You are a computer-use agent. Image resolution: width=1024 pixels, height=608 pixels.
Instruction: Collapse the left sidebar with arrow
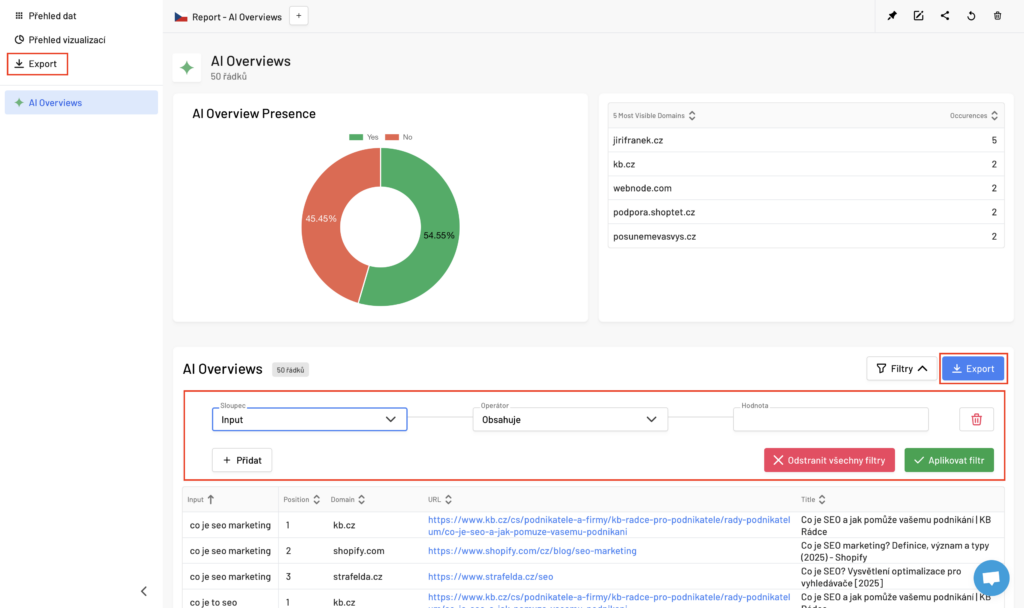coord(143,591)
